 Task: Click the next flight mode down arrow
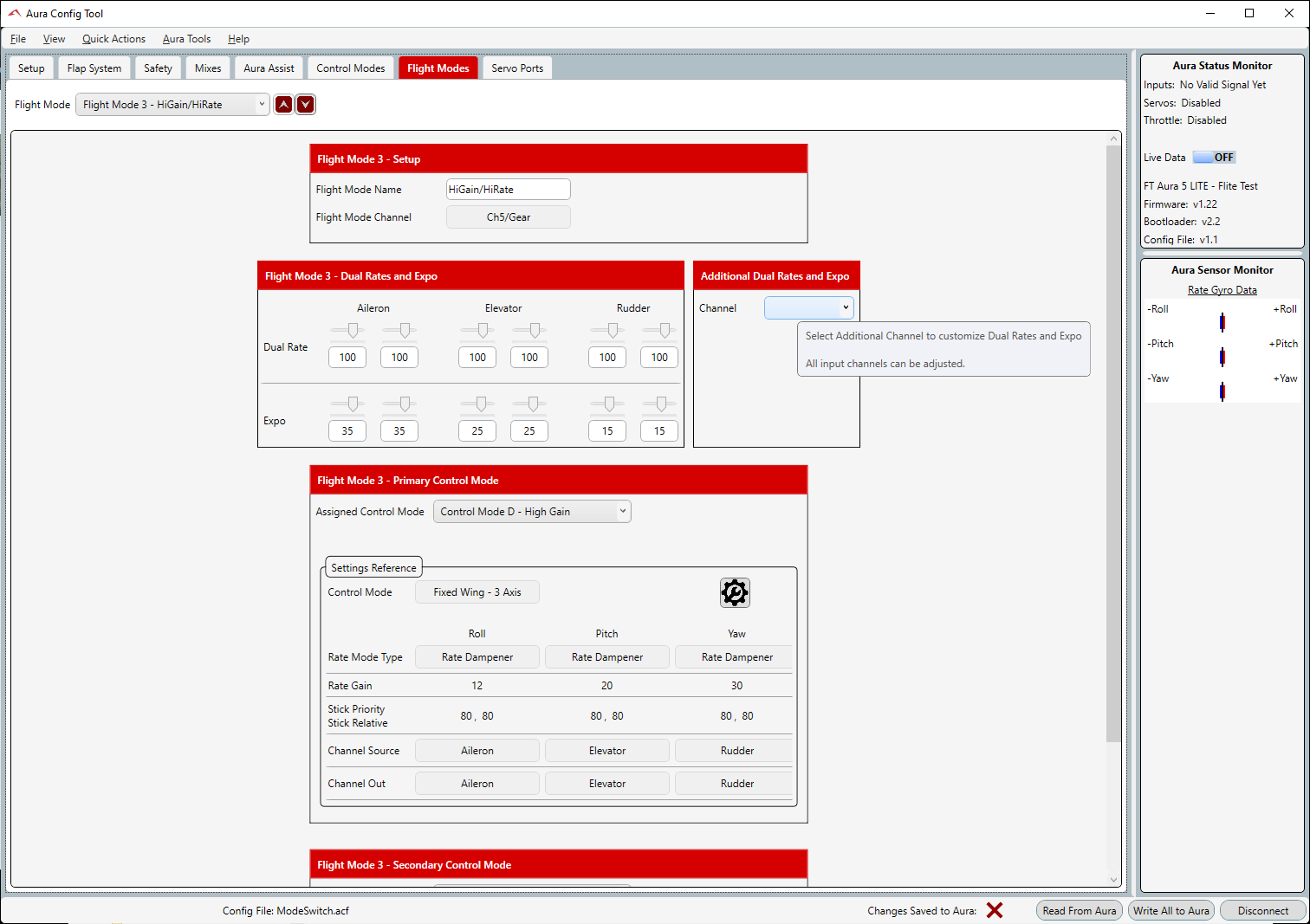tap(305, 105)
